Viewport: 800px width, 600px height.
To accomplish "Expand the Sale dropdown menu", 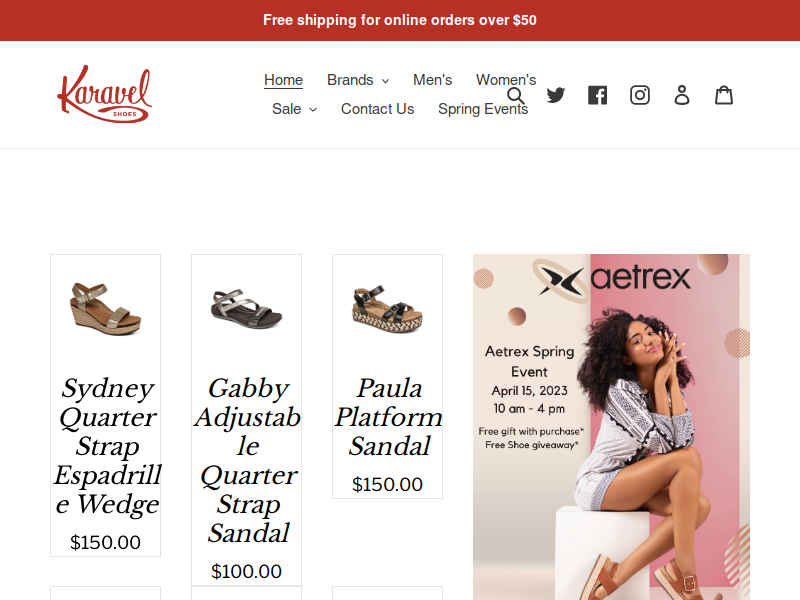I will [294, 109].
